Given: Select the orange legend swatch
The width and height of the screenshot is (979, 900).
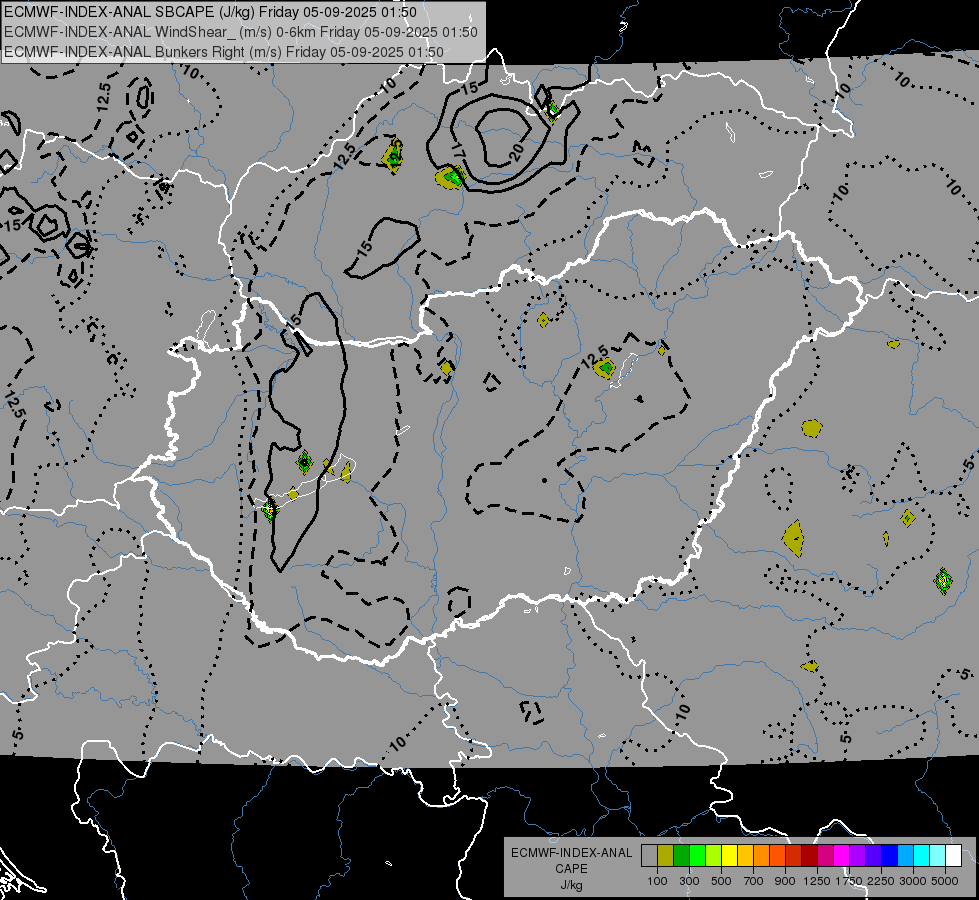Looking at the screenshot, I should pos(762,856).
